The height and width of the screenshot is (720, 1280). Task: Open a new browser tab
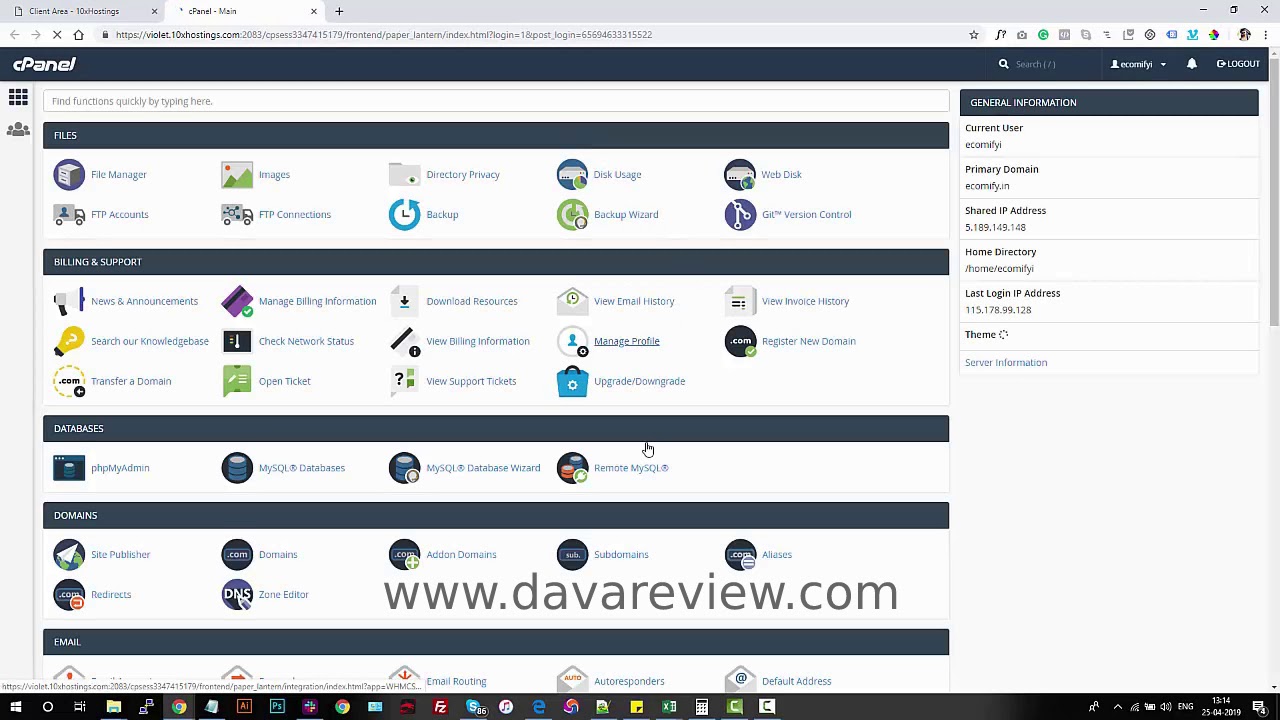click(339, 11)
